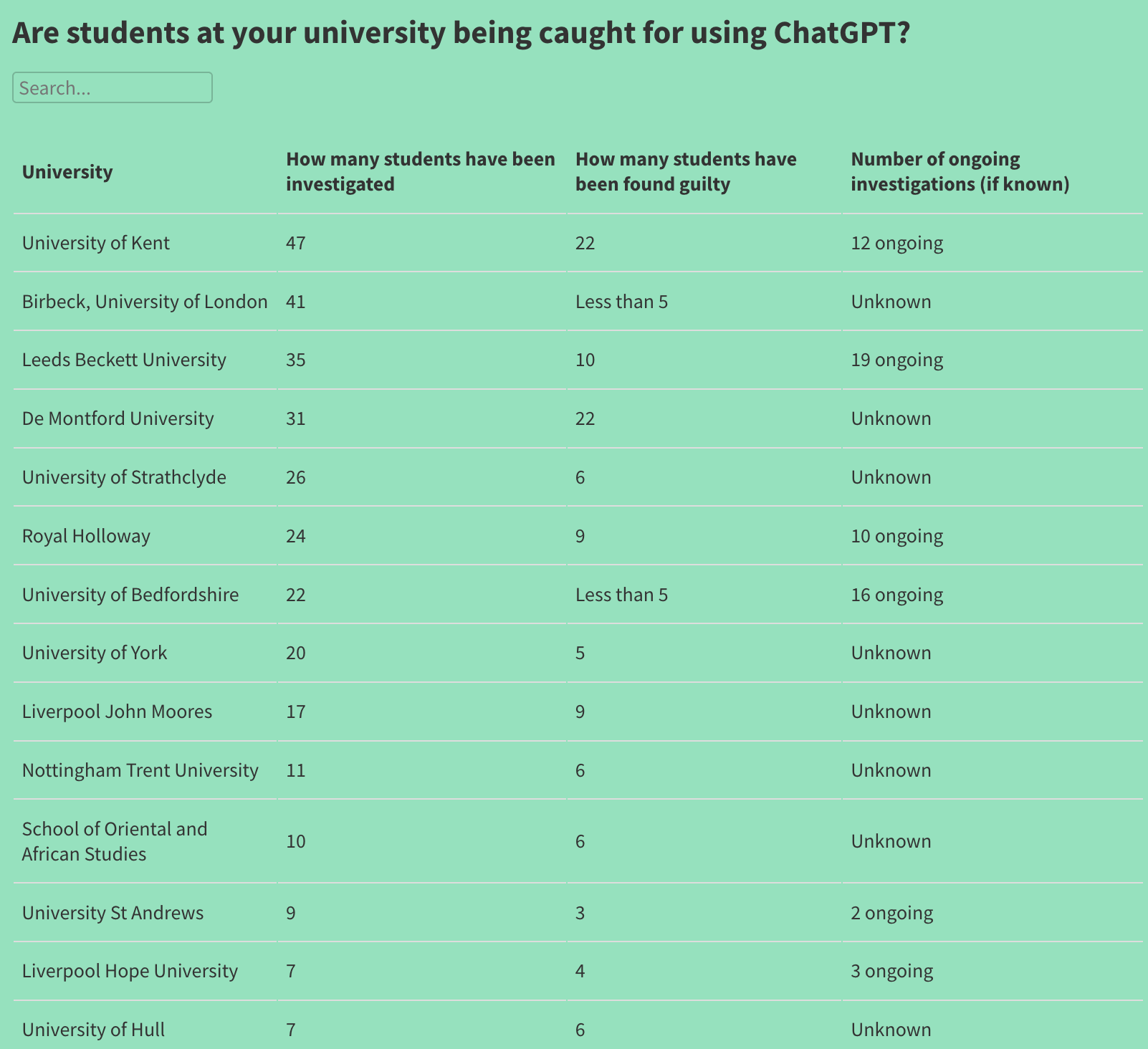Sort by ongoing investigations column header

960,171
